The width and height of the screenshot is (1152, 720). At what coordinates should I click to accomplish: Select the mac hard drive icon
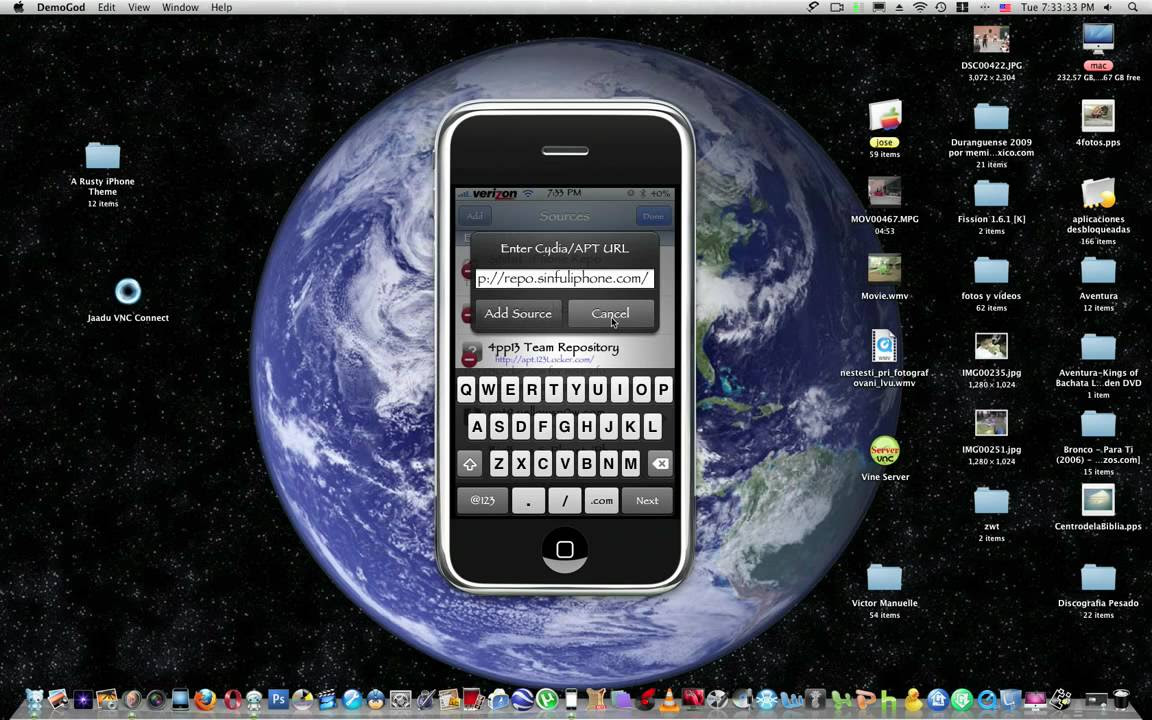[1098, 39]
